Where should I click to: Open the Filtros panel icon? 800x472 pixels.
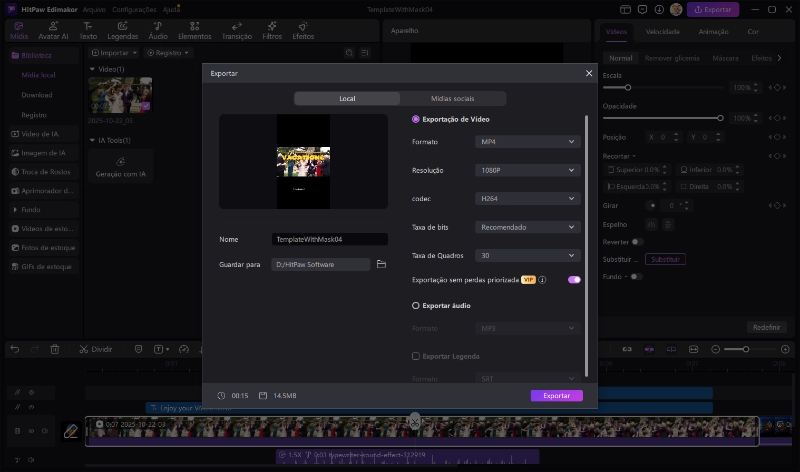tap(271, 30)
